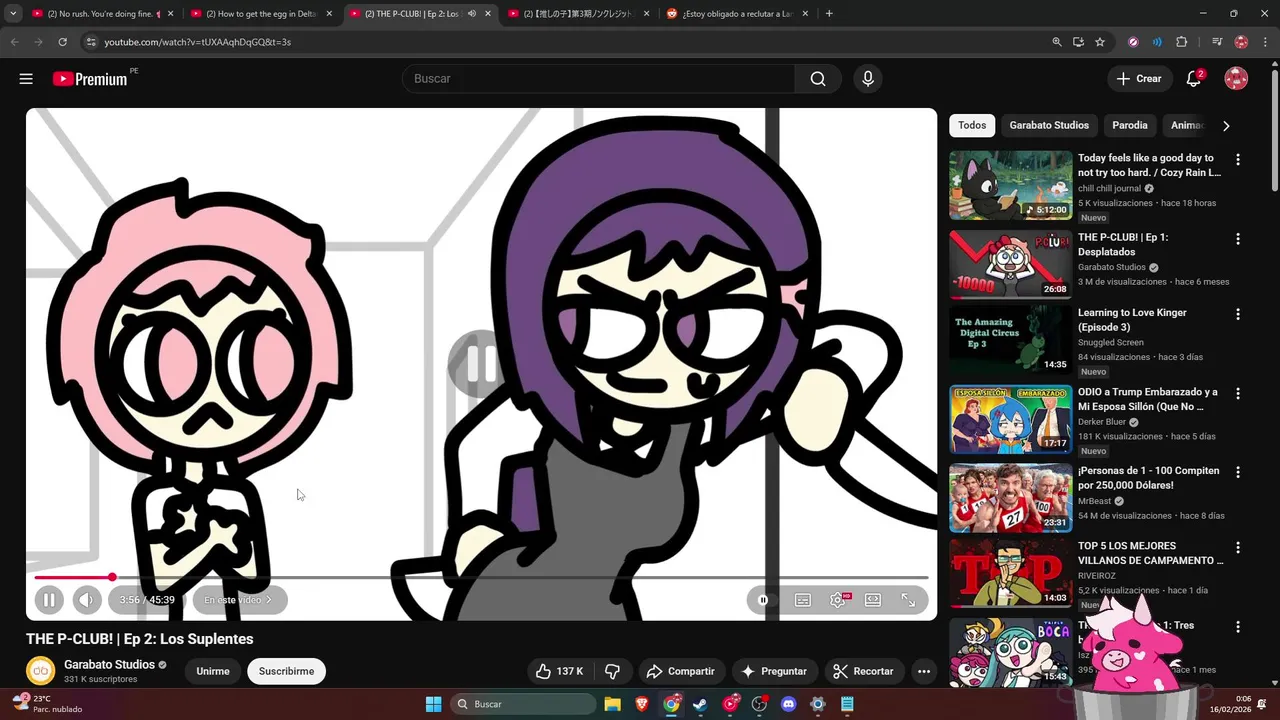Open the YouTube guide hamburger menu

[x=26, y=79]
